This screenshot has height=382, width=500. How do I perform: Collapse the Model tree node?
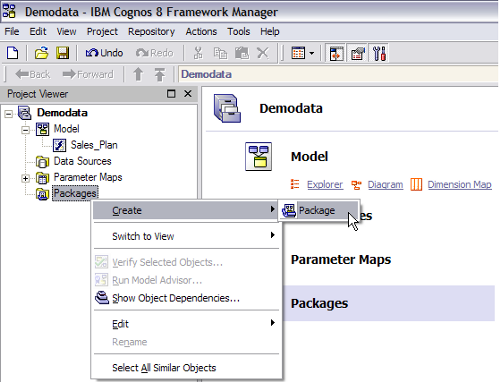(25, 130)
